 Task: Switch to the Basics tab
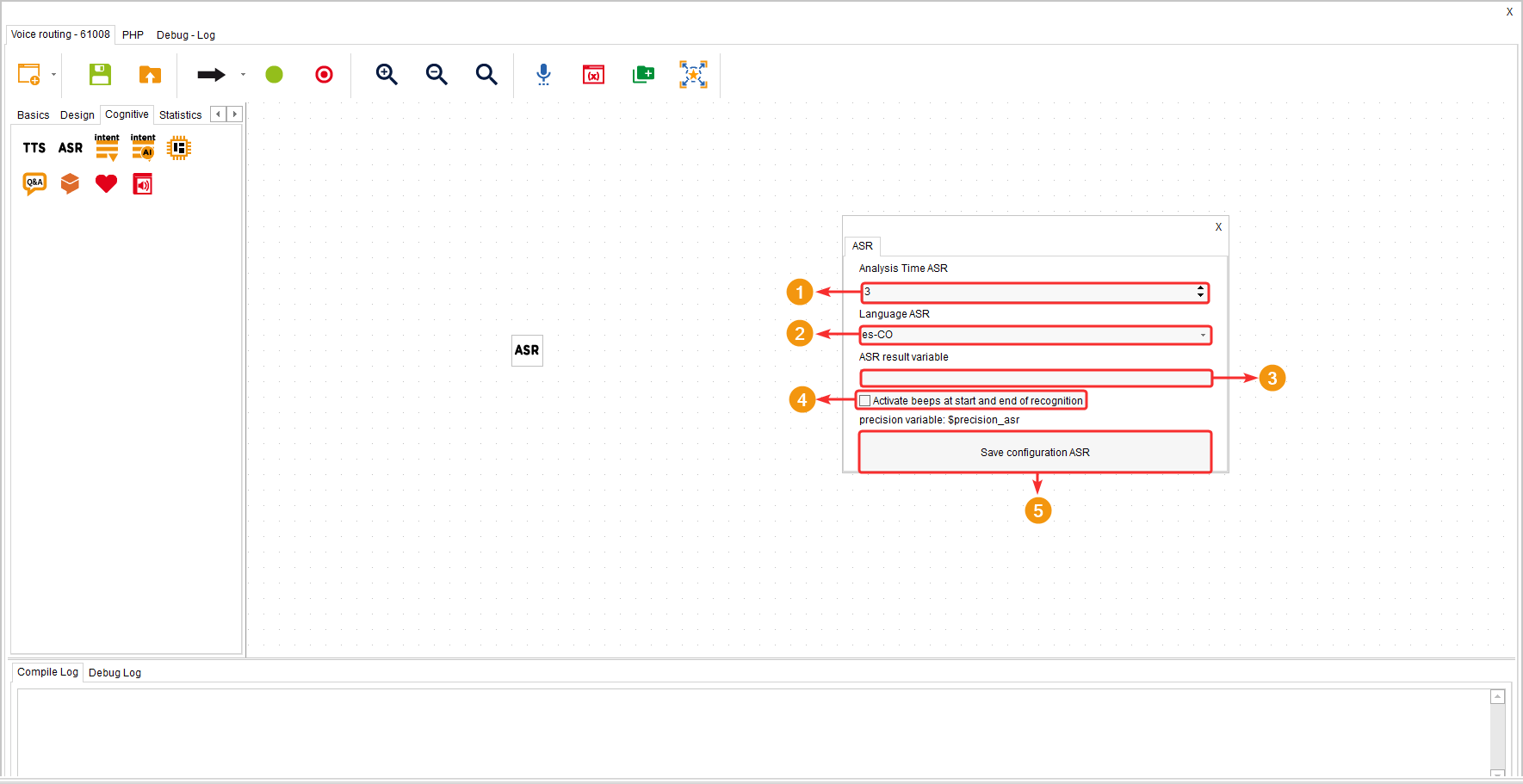point(34,115)
